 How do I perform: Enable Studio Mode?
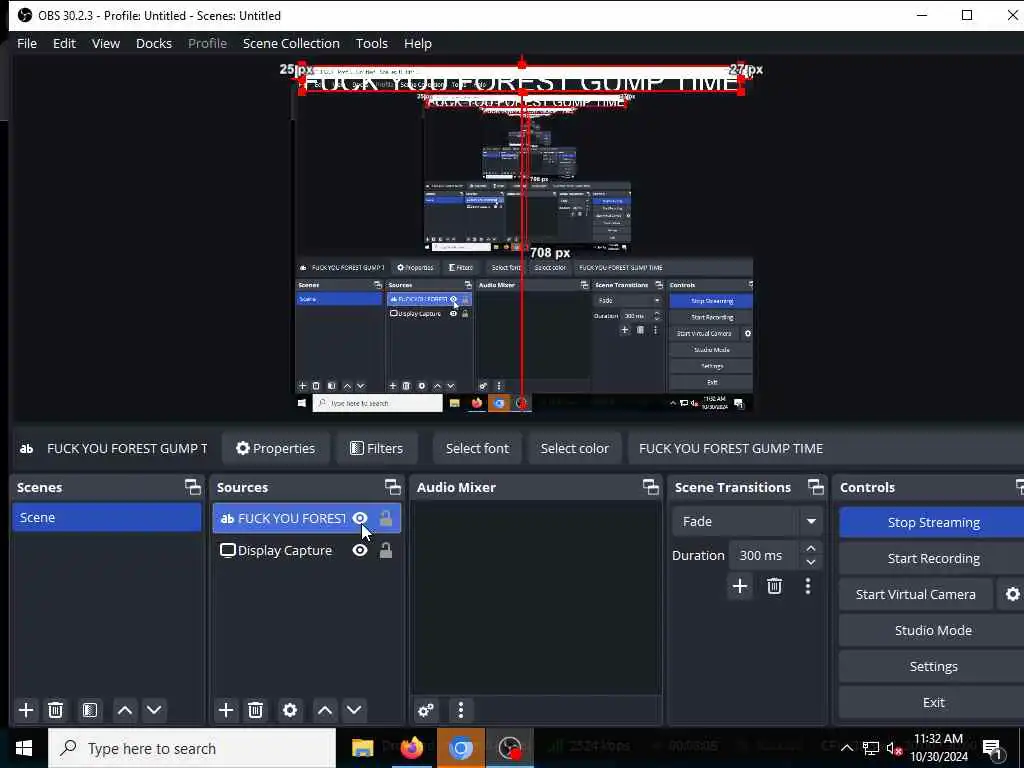coord(933,630)
